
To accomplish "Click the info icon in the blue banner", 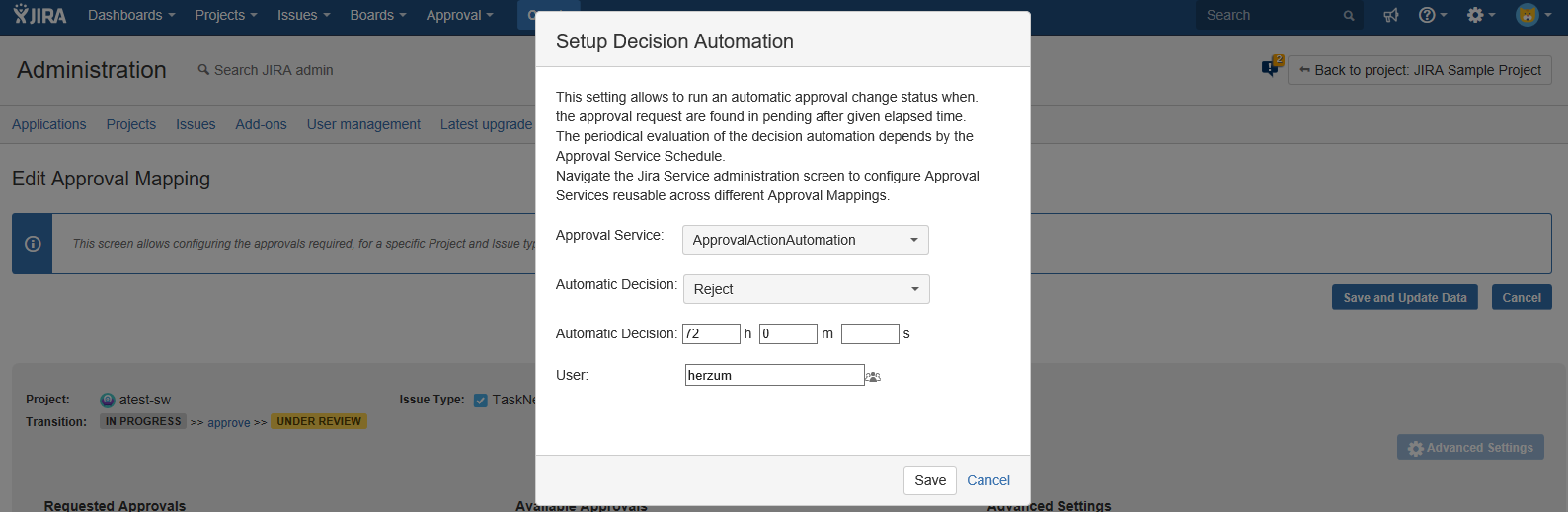I will pyautogui.click(x=33, y=244).
